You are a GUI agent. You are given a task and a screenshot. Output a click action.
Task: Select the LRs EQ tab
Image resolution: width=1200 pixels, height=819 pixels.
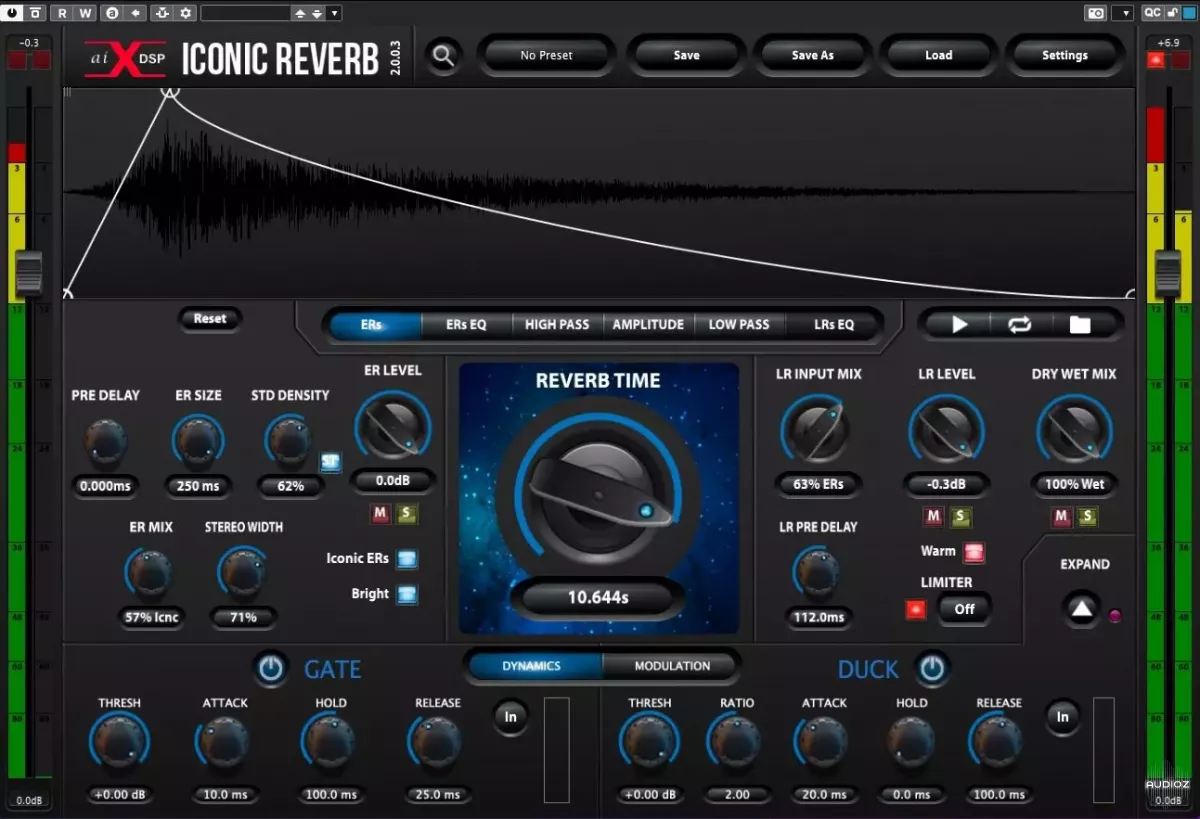[x=834, y=324]
